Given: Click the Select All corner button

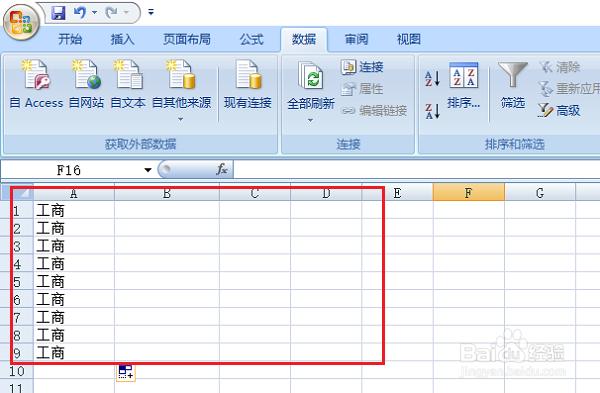Looking at the screenshot, I should [x=17, y=193].
